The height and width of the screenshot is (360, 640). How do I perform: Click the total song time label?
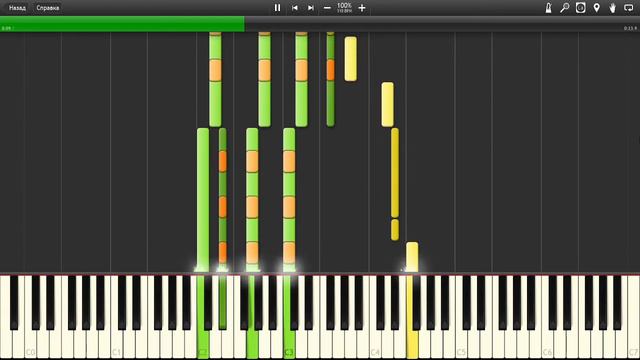(x=630, y=28)
